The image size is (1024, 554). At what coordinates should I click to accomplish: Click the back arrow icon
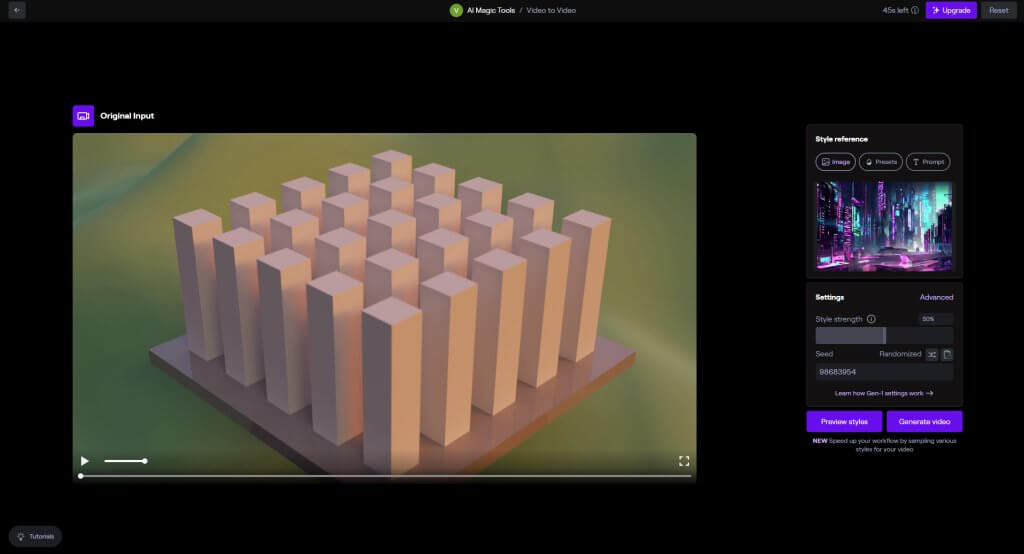17,10
